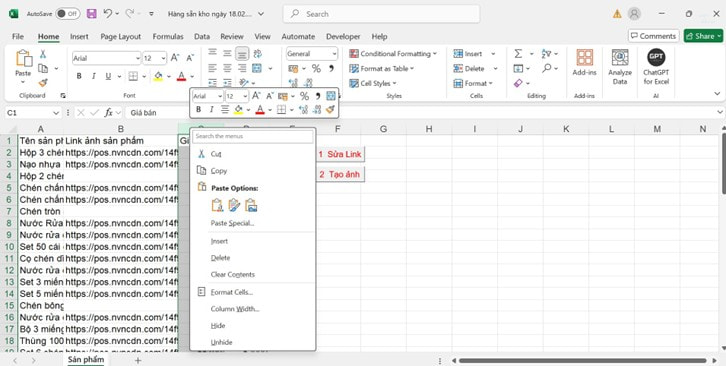This screenshot has height=366, width=726.
Task: Click mini toolbar Fill Color bucket
Action: point(238,110)
